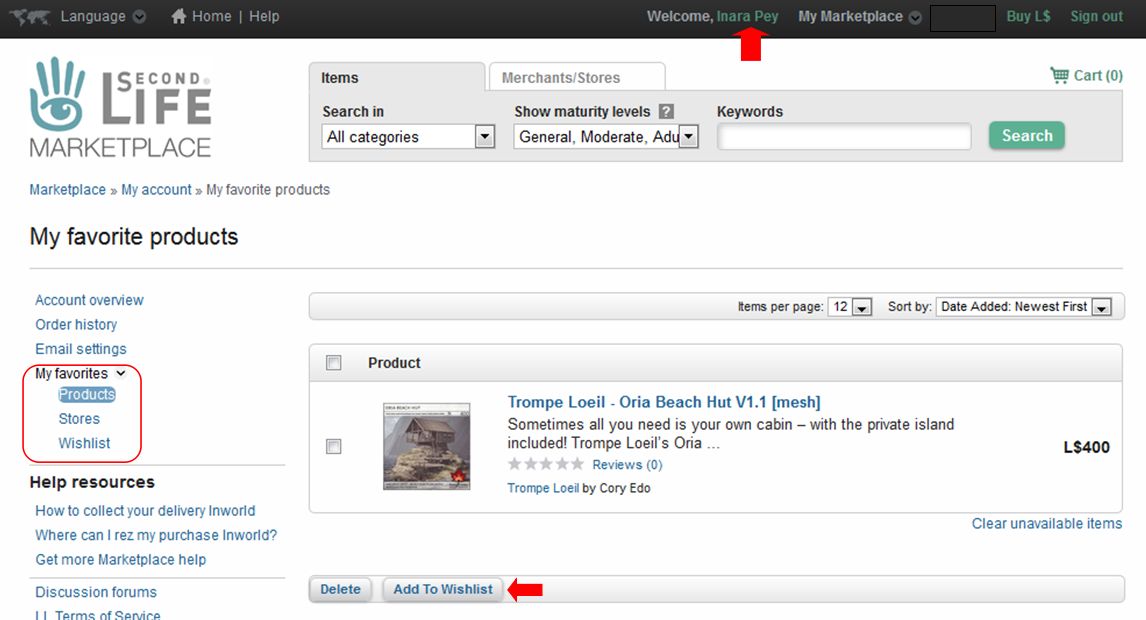Click the Add To Wishlist button
The image size is (1146, 620).
pyautogui.click(x=442, y=589)
